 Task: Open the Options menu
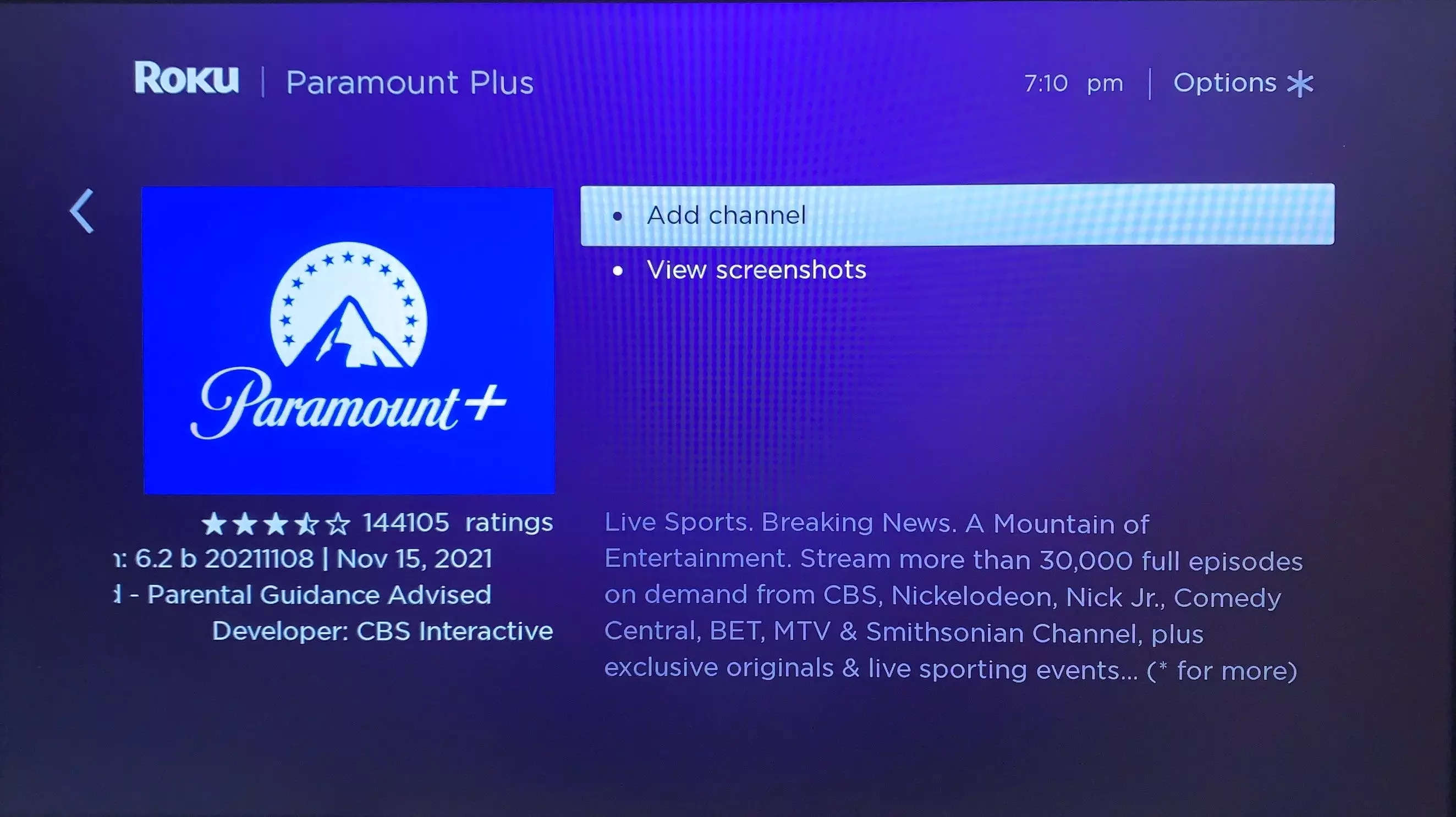pos(1243,83)
